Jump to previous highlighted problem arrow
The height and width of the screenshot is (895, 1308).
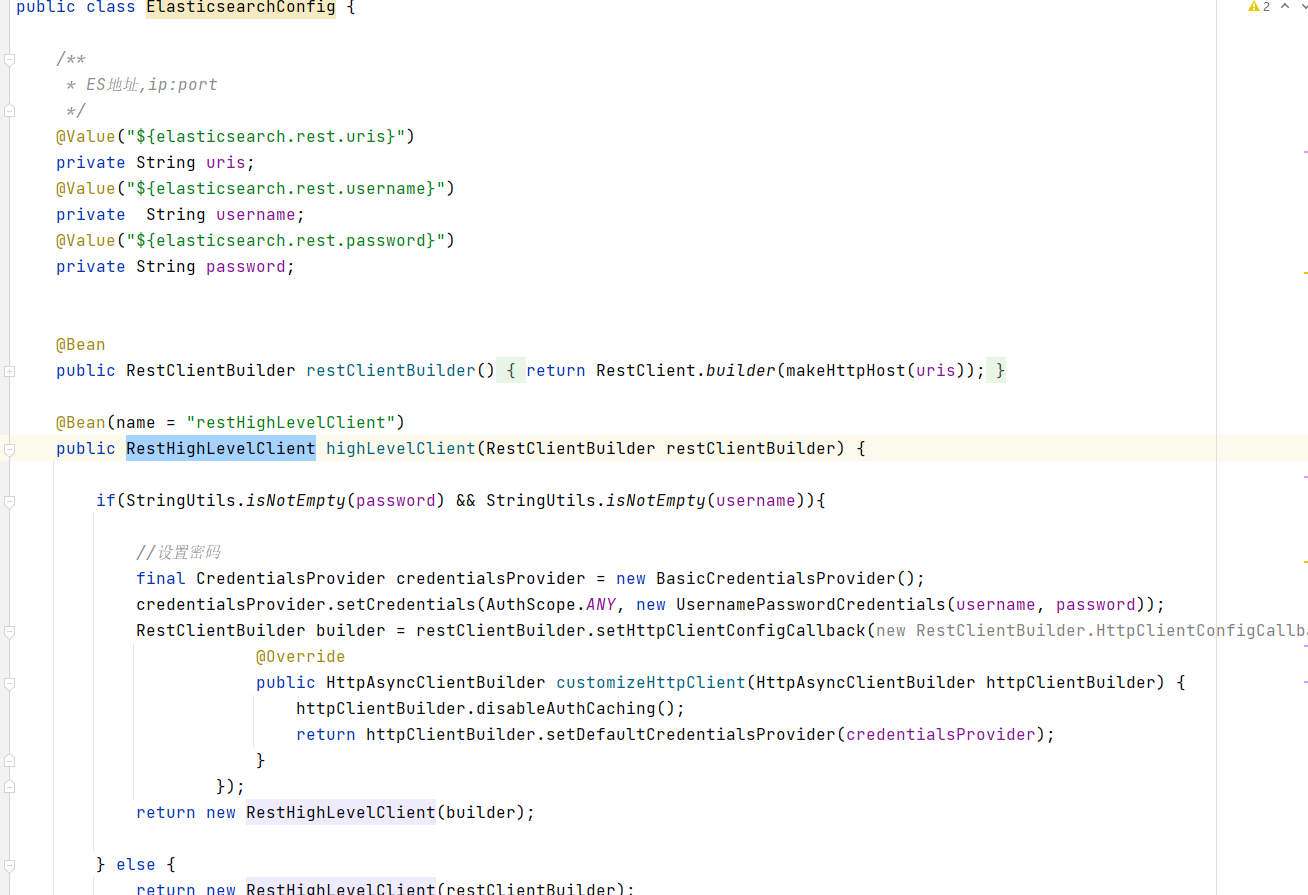[1285, 7]
